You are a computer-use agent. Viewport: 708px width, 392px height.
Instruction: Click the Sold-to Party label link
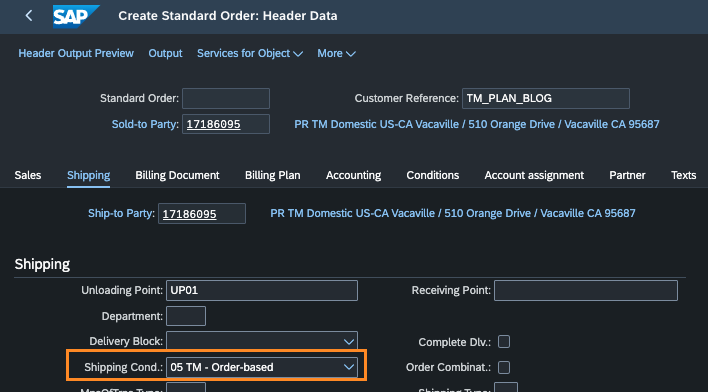point(145,124)
